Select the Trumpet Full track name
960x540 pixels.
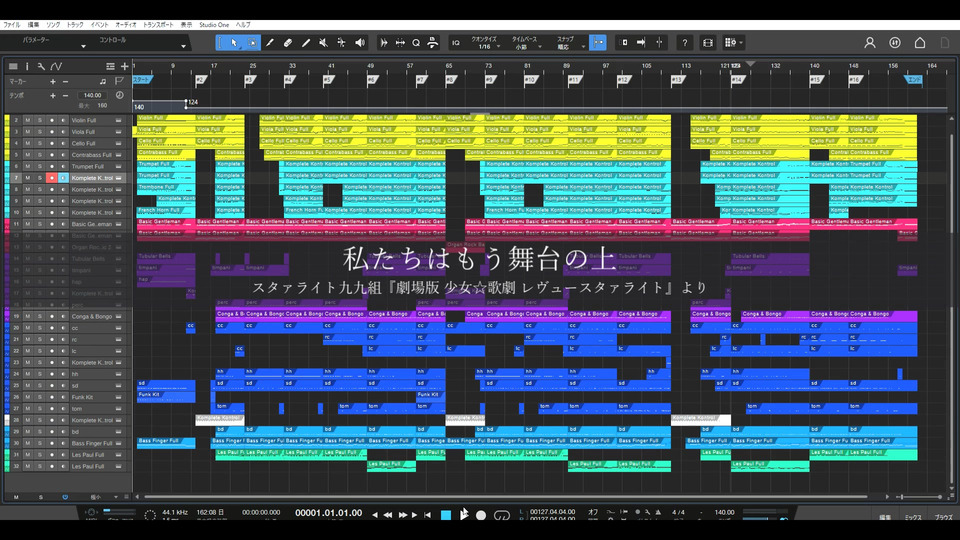pyautogui.click(x=88, y=166)
